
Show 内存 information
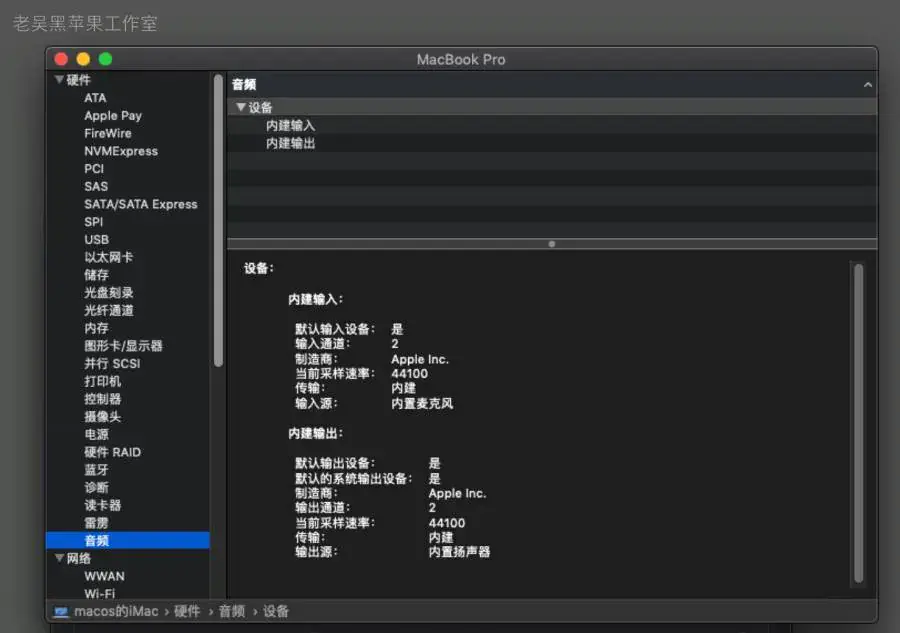point(96,328)
